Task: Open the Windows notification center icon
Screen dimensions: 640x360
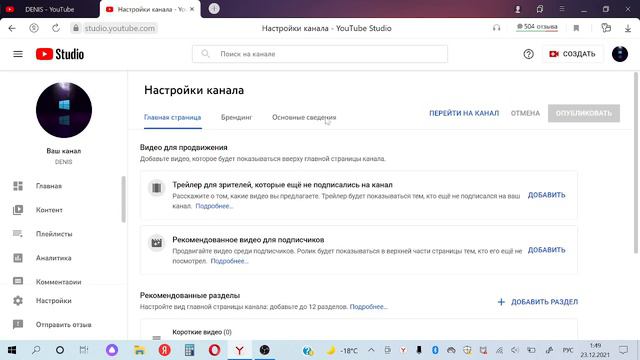Action: tap(623, 350)
